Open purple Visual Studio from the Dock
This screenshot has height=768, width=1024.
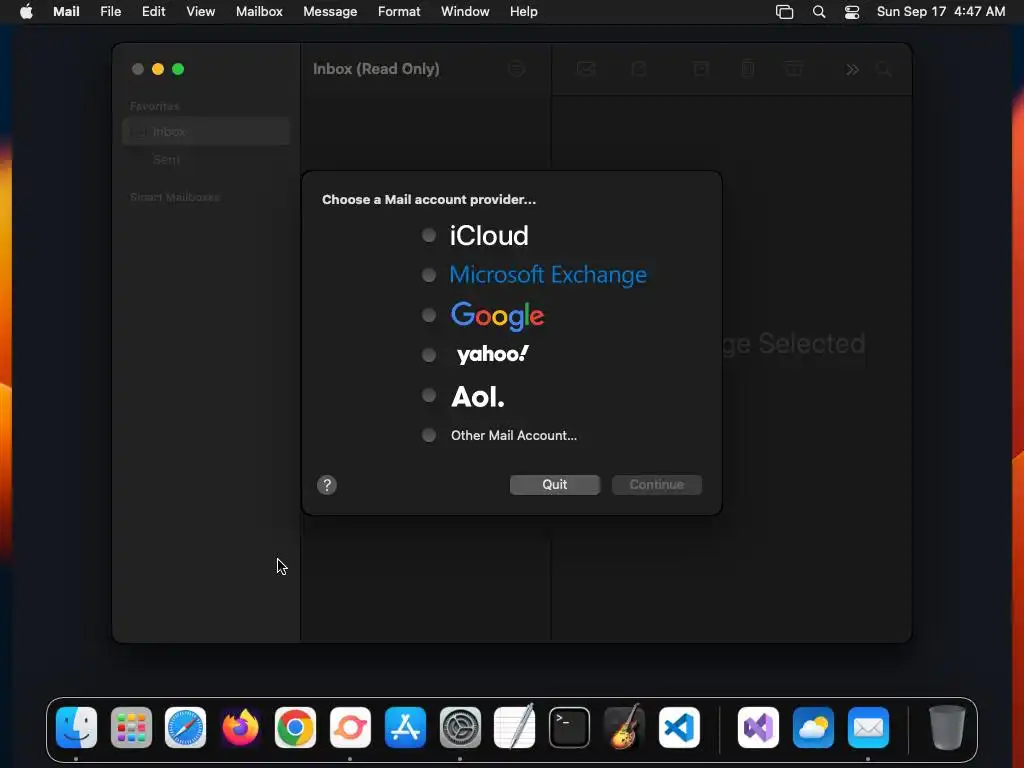pyautogui.click(x=758, y=728)
